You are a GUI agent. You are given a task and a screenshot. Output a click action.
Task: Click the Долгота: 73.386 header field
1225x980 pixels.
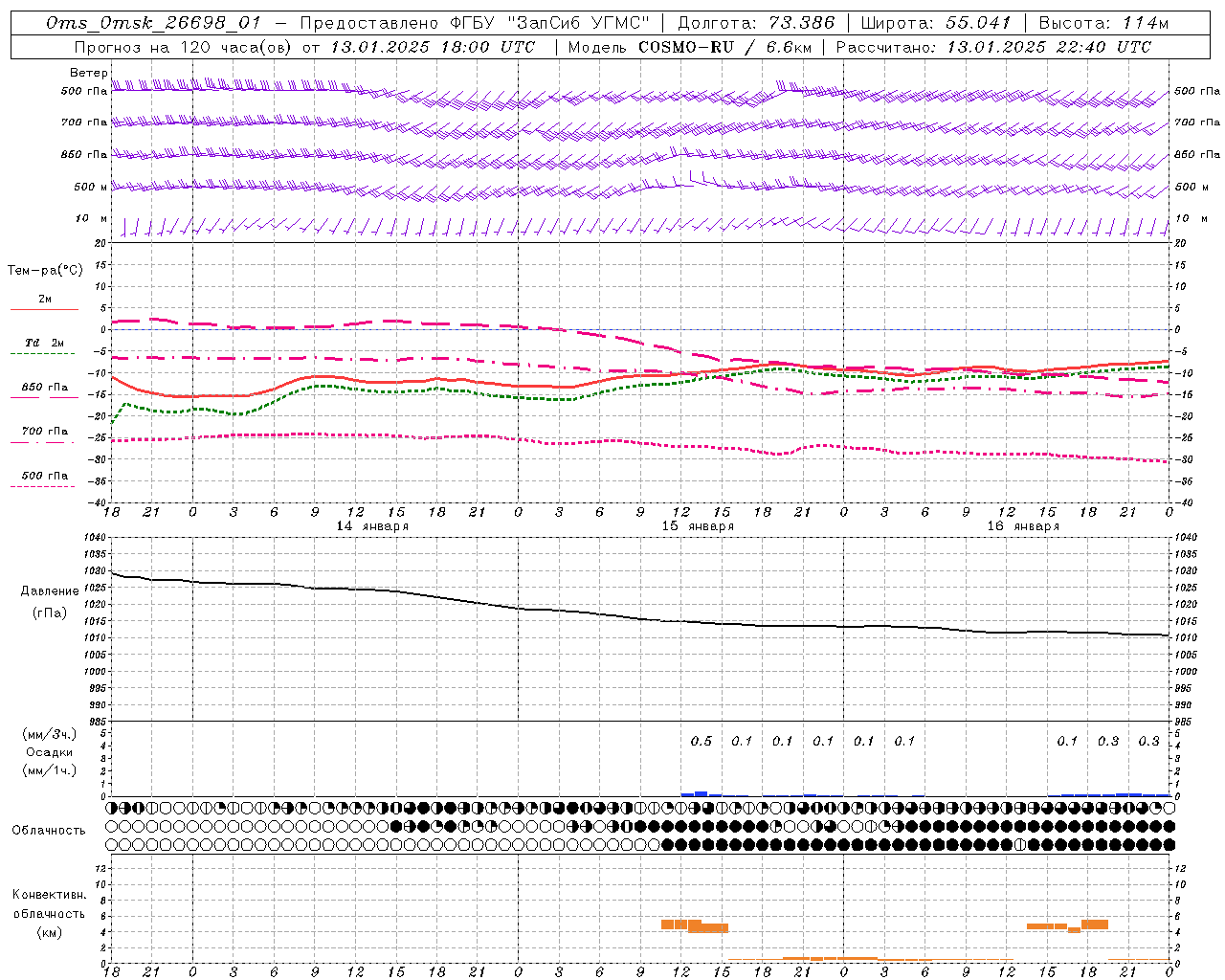[756, 23]
